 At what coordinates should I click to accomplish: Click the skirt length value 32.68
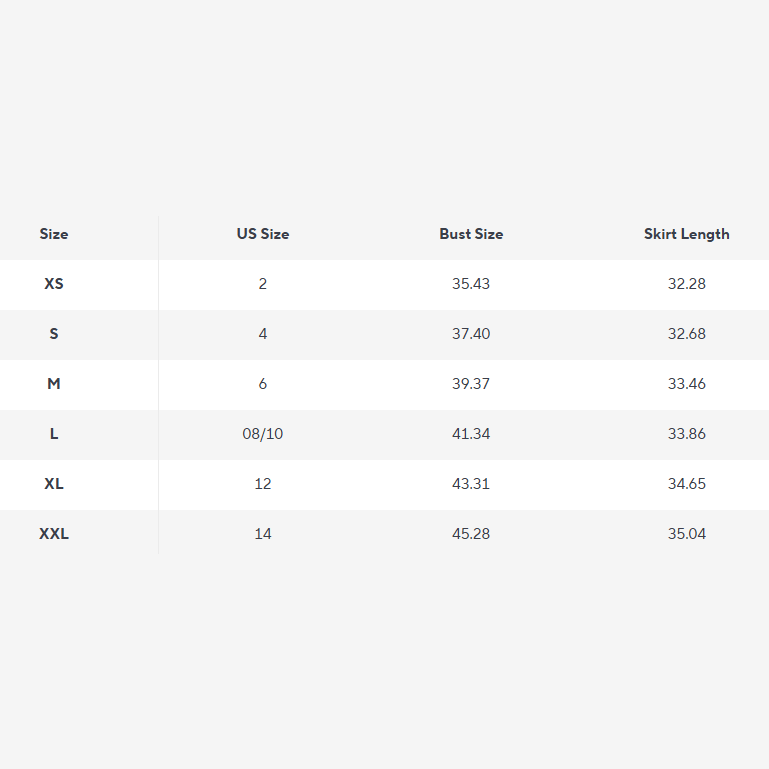687,334
